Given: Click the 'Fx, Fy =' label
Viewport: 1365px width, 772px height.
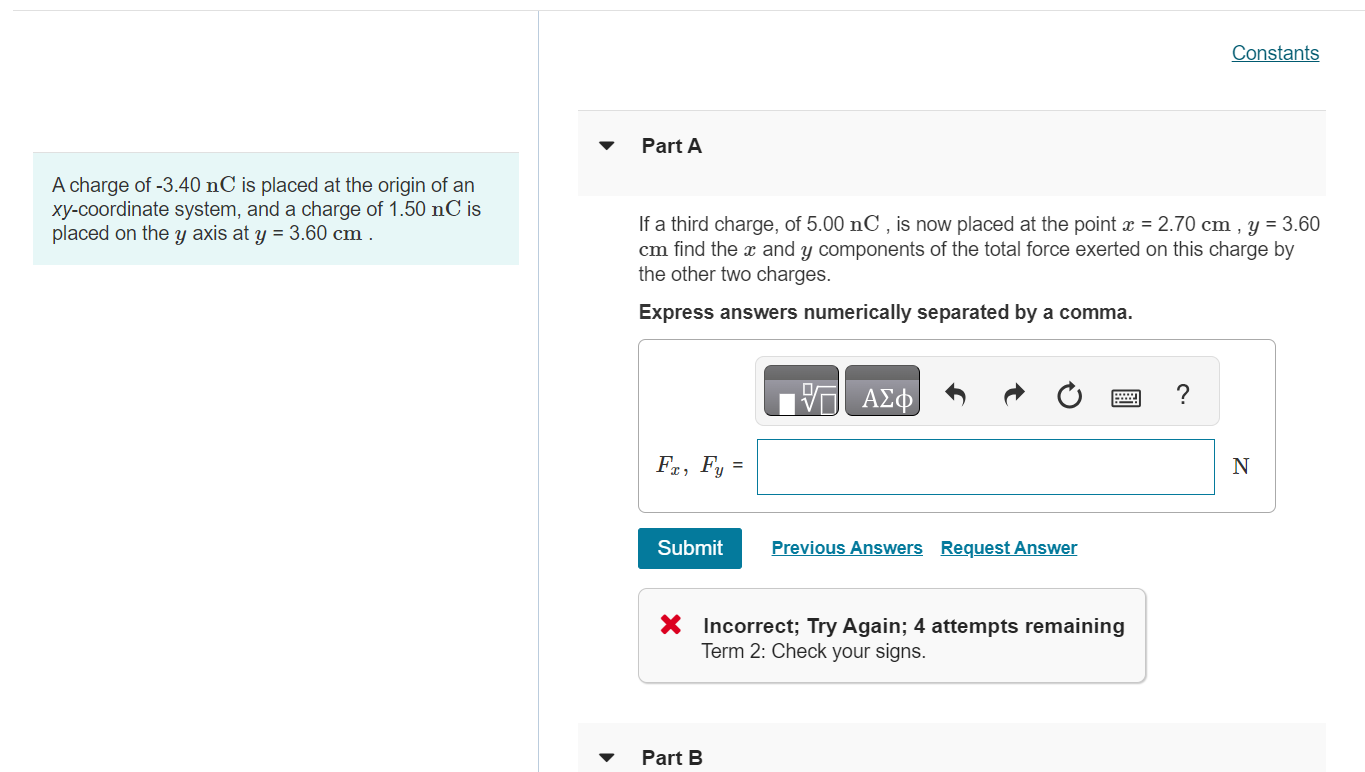Looking at the screenshot, I should pos(700,466).
